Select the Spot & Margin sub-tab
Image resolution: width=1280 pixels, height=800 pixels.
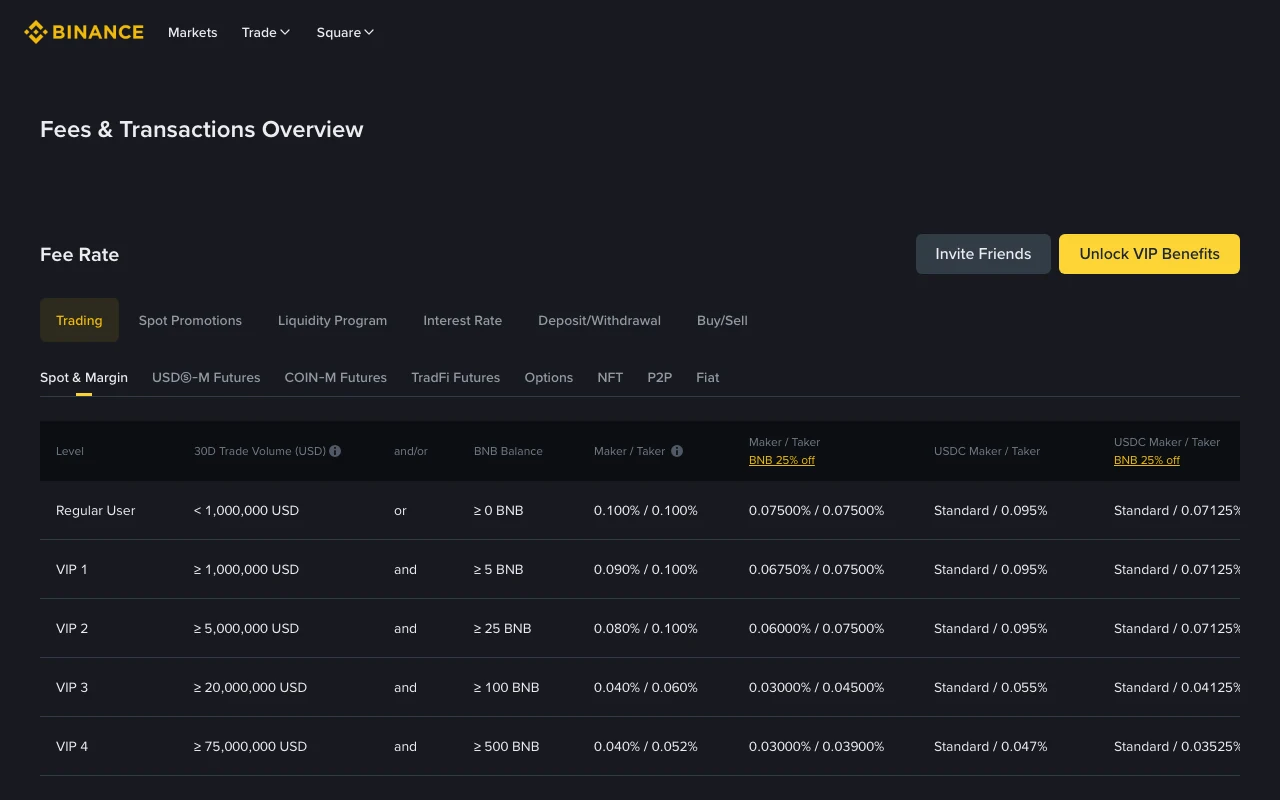(84, 377)
